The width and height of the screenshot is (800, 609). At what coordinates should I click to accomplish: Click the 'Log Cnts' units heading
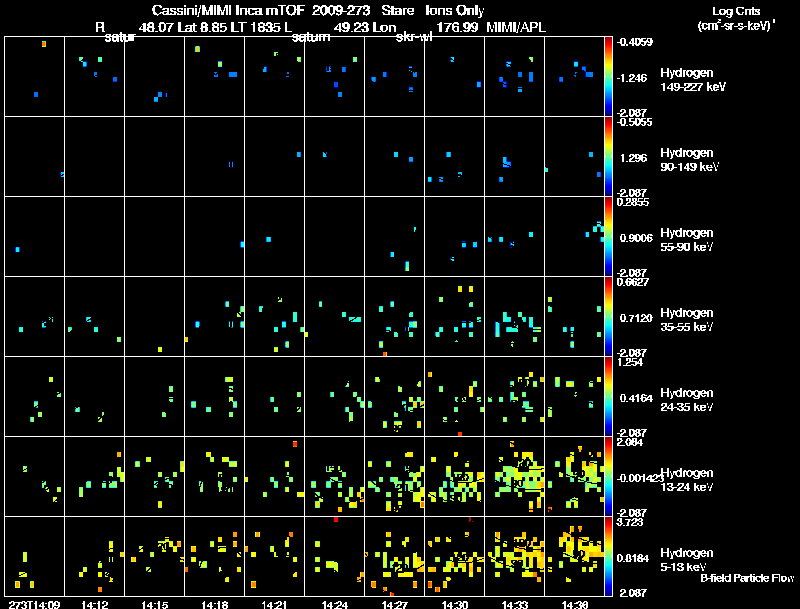click(736, 11)
